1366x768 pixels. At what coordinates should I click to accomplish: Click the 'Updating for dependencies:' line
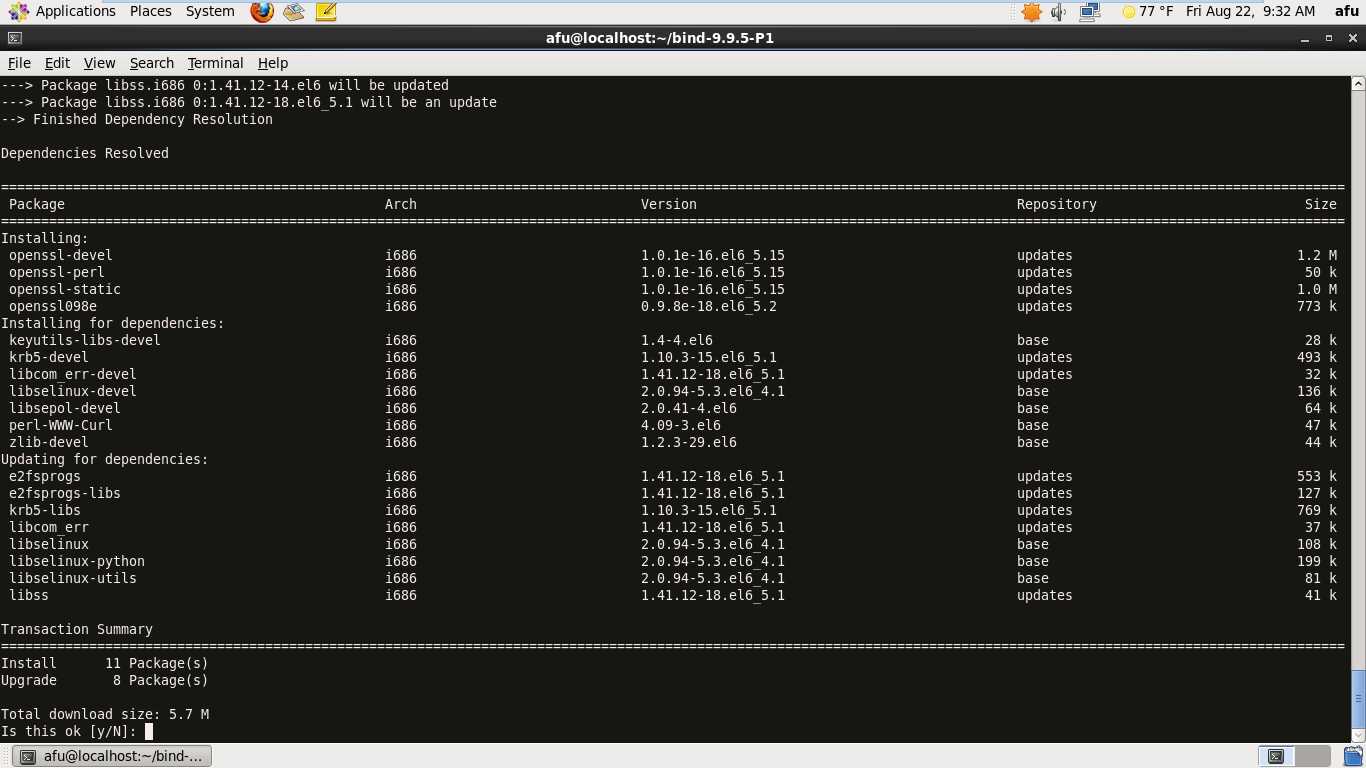[x=105, y=459]
